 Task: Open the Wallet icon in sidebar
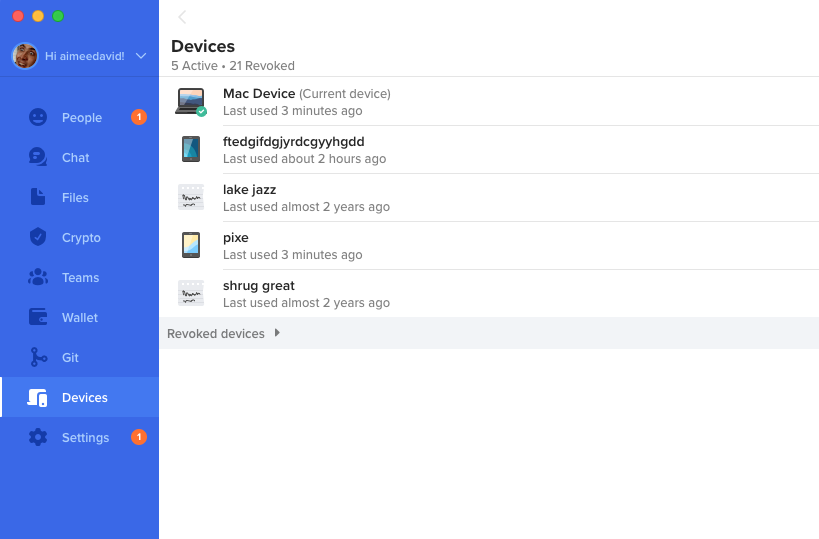[38, 317]
